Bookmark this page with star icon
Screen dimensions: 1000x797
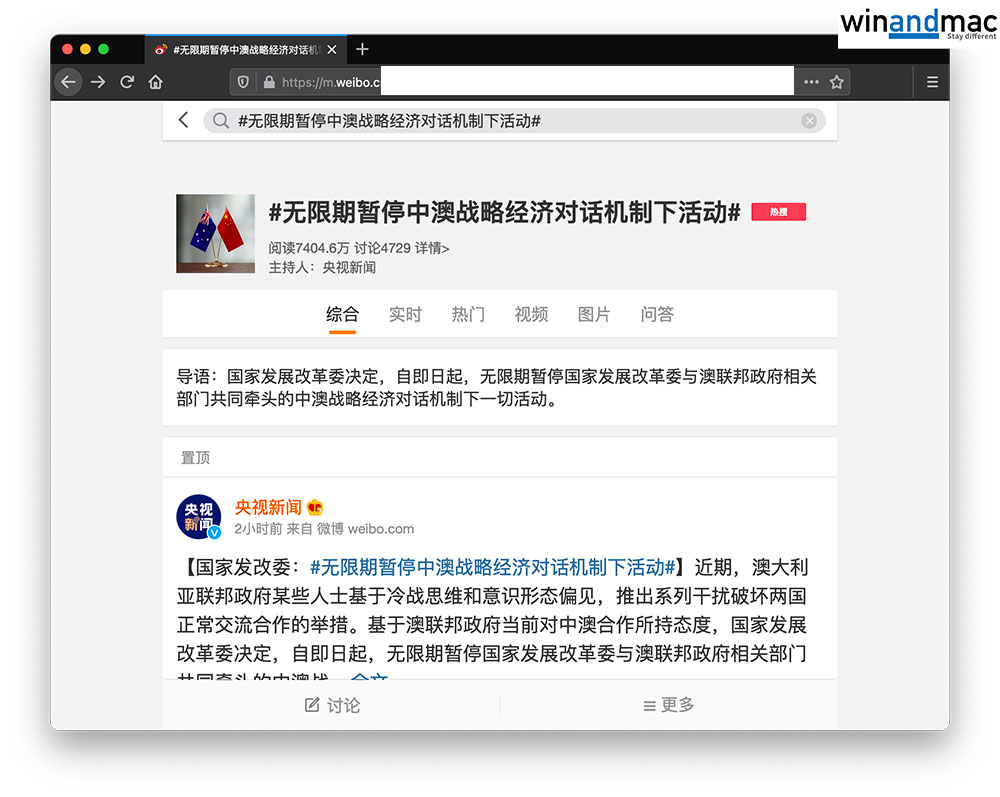837,82
